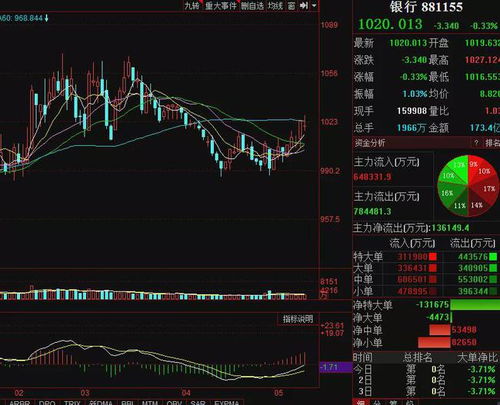Switch to the SAR indicator tab
The height and width of the screenshot is (405, 500).
click(x=197, y=402)
